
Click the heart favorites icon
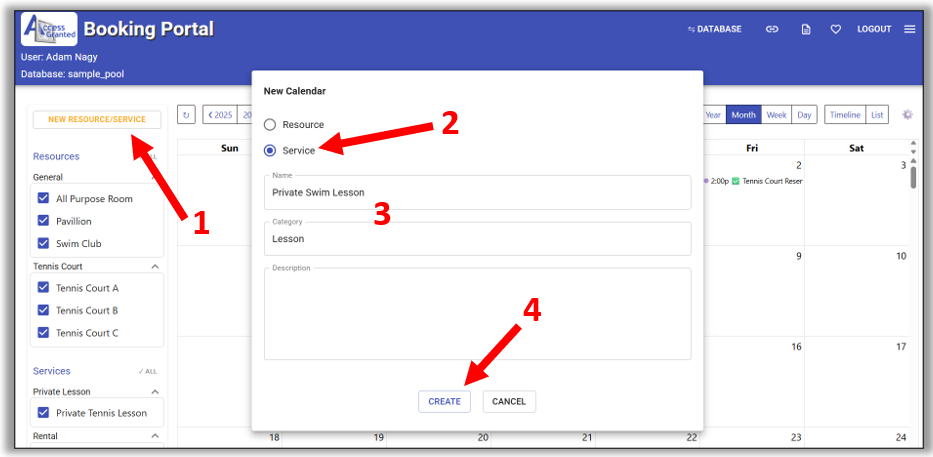point(835,30)
